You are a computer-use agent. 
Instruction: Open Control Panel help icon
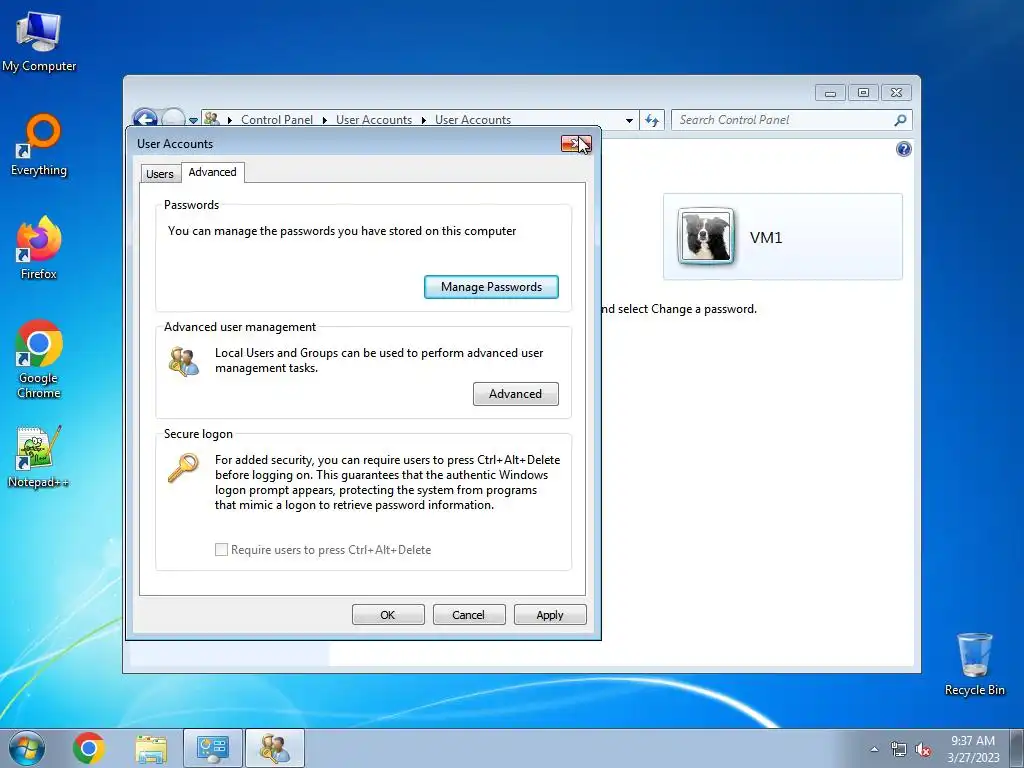coord(903,149)
